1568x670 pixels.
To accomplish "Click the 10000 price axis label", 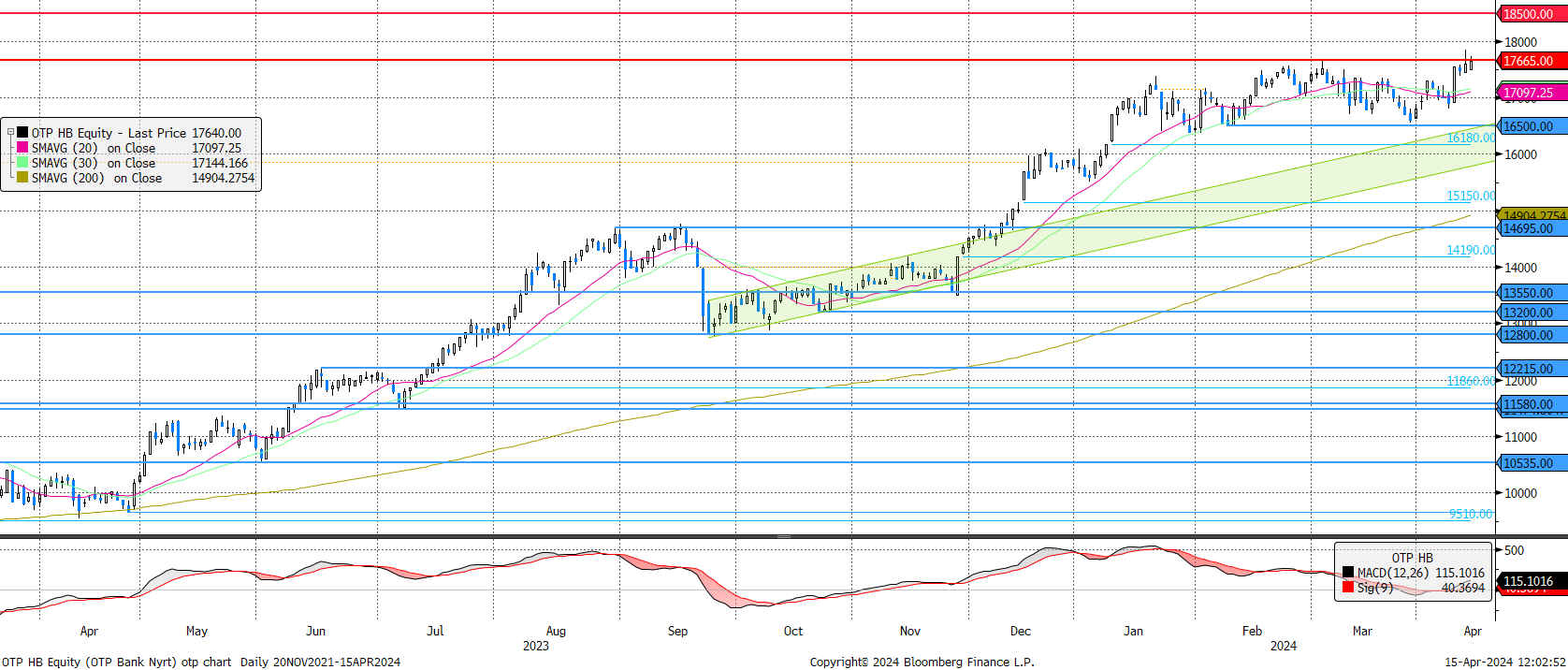I will click(1520, 493).
